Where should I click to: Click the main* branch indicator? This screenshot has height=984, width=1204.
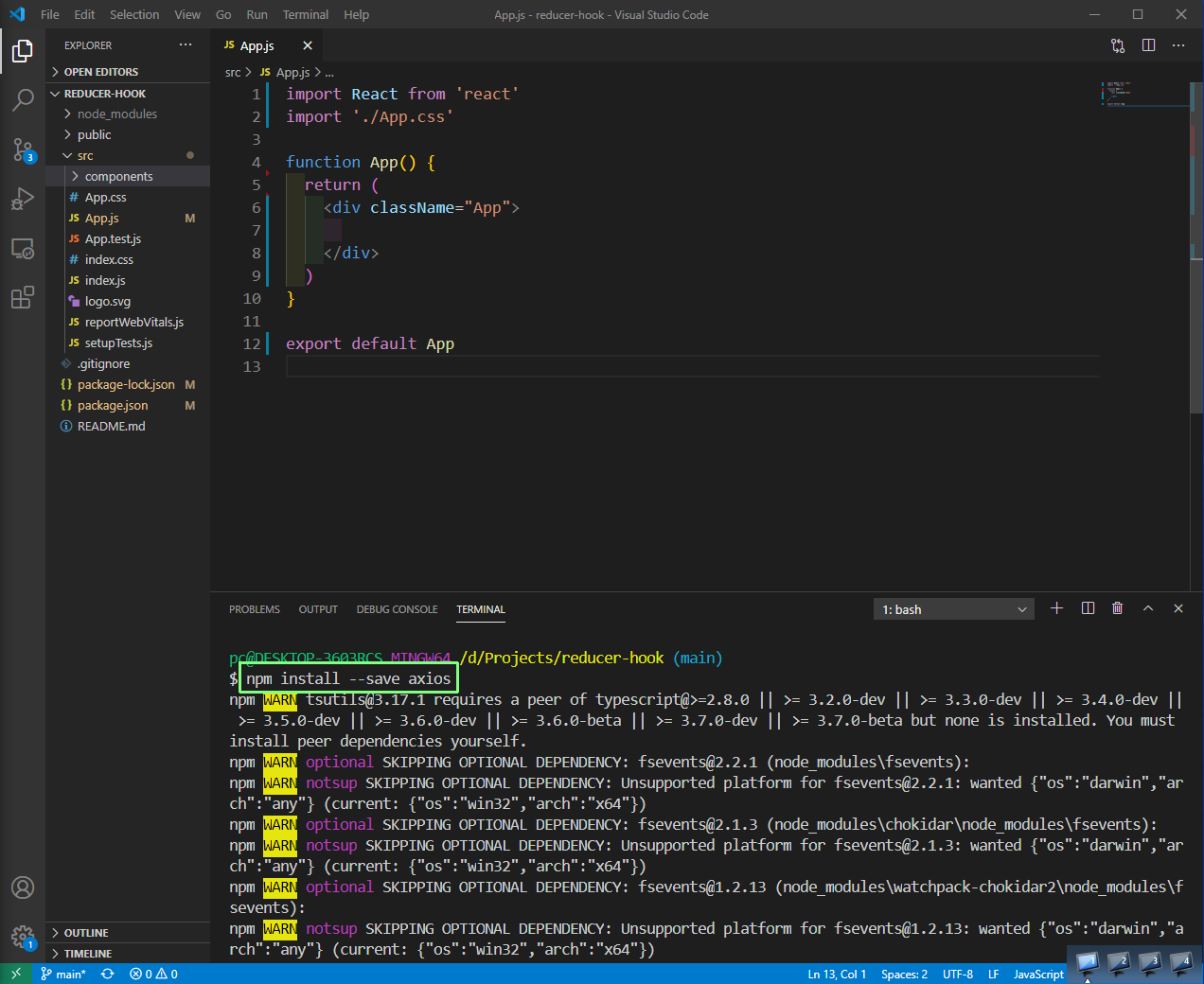tap(63, 974)
